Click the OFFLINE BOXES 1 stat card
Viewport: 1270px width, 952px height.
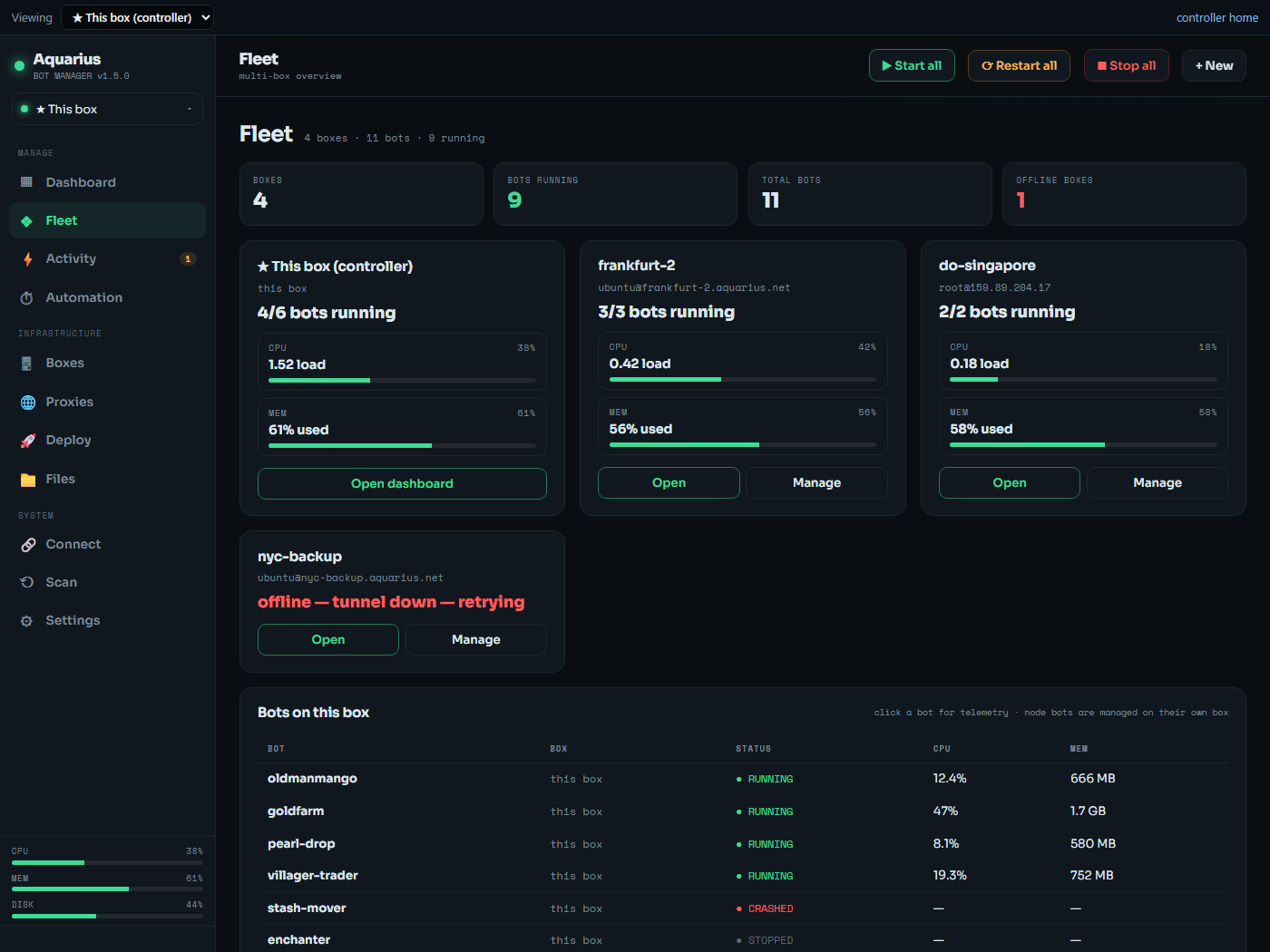pos(1124,194)
